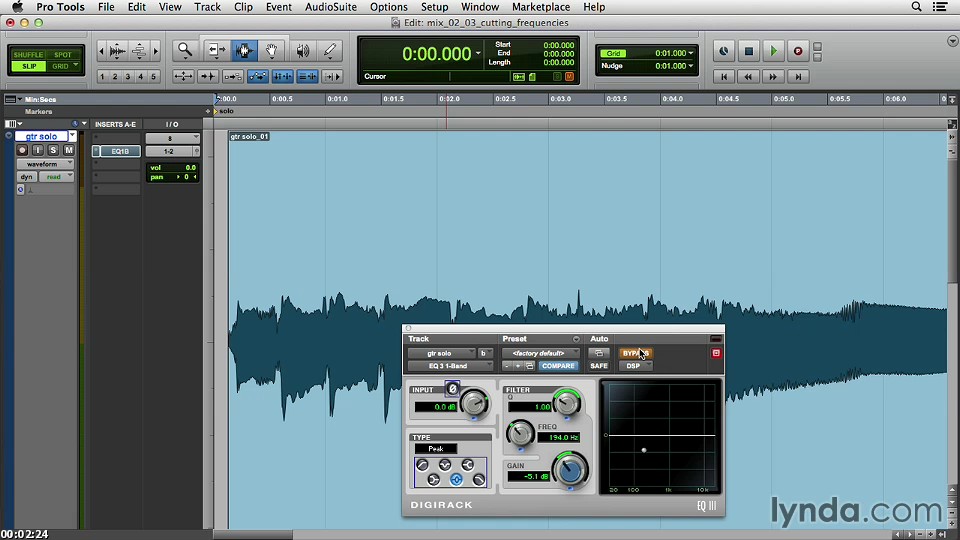960x540 pixels.
Task: Click Return to Zero button
Action: 724,77
